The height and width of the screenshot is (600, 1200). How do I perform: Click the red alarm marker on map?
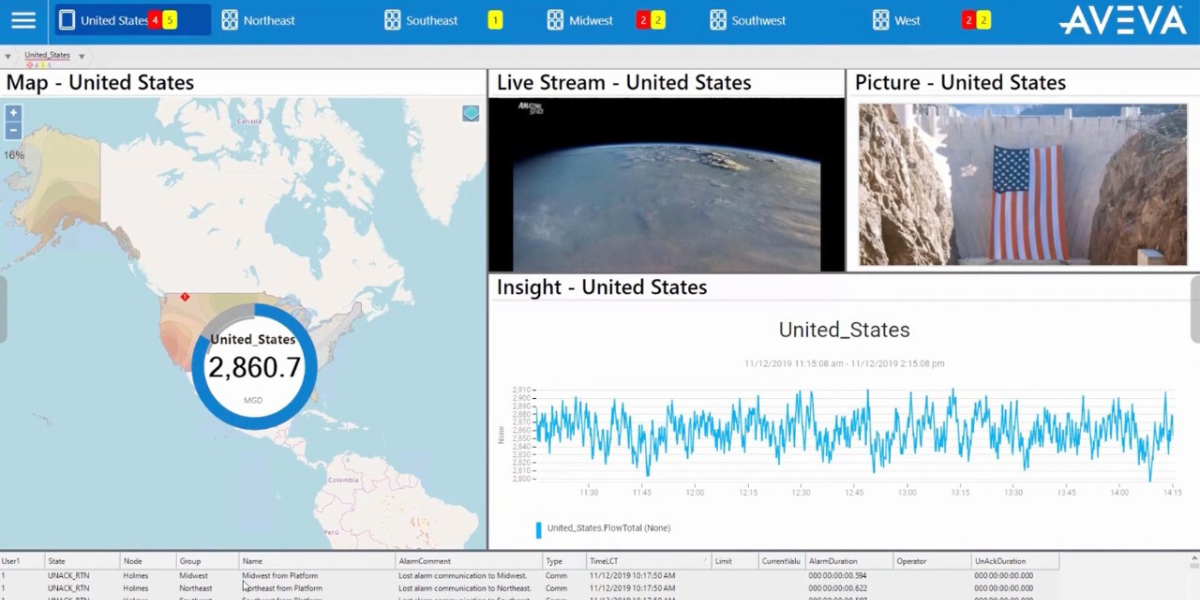tap(185, 297)
